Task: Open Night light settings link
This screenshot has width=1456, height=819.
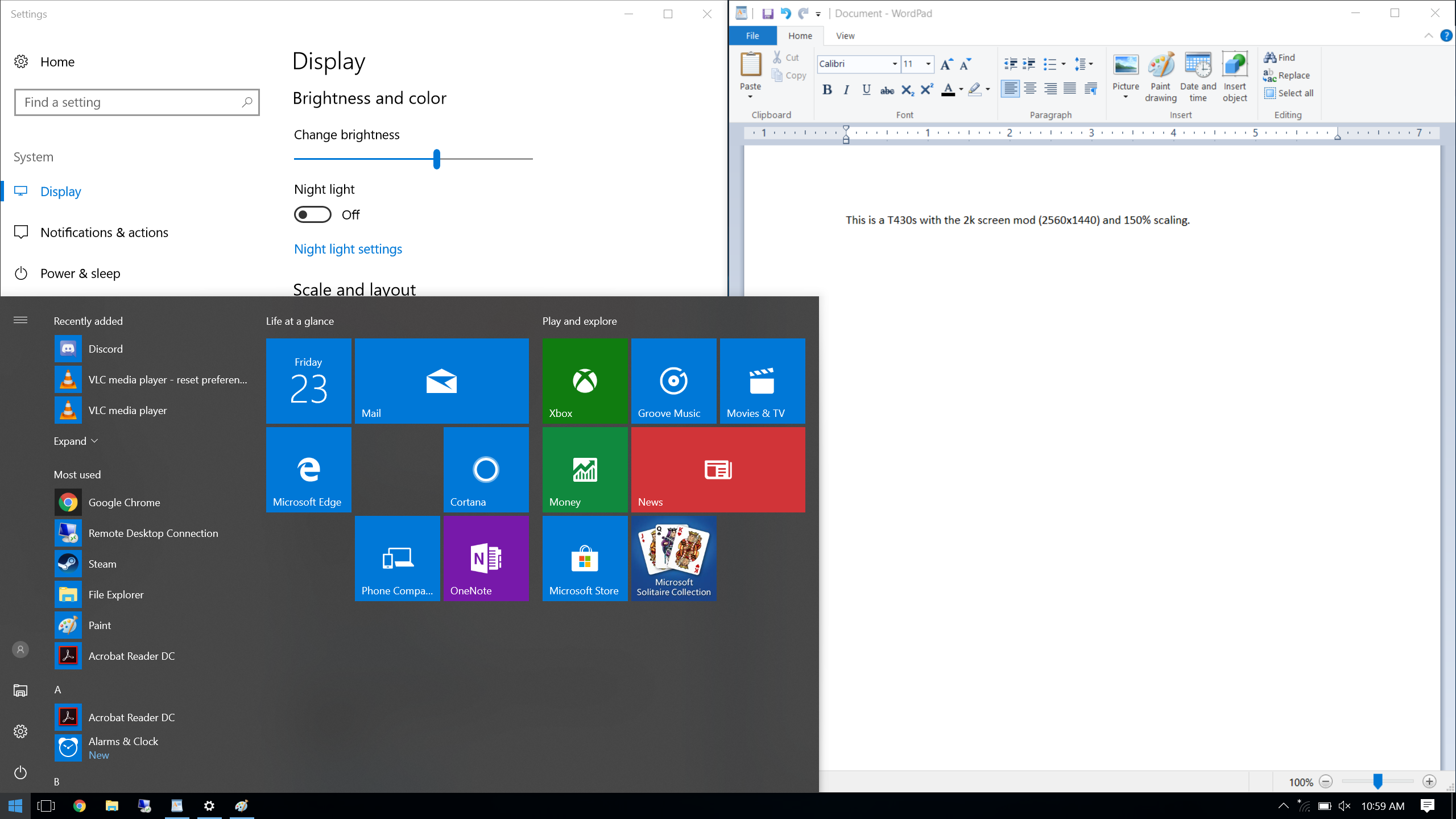Action: click(348, 249)
